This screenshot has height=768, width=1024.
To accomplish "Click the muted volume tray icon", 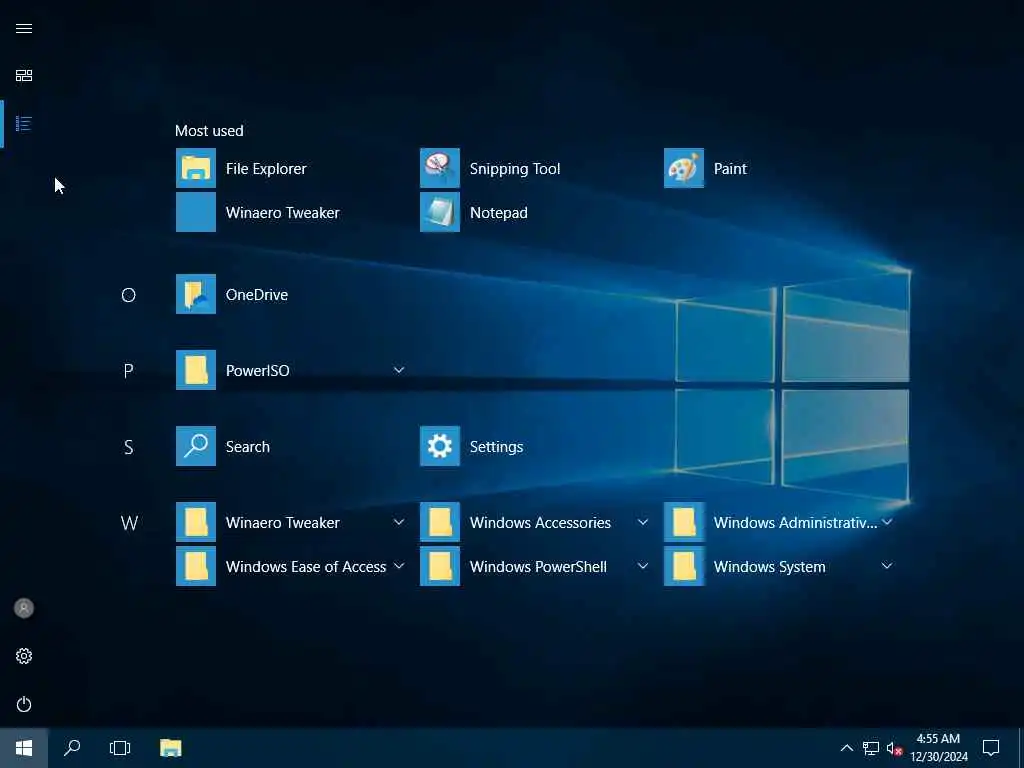I will [x=894, y=748].
